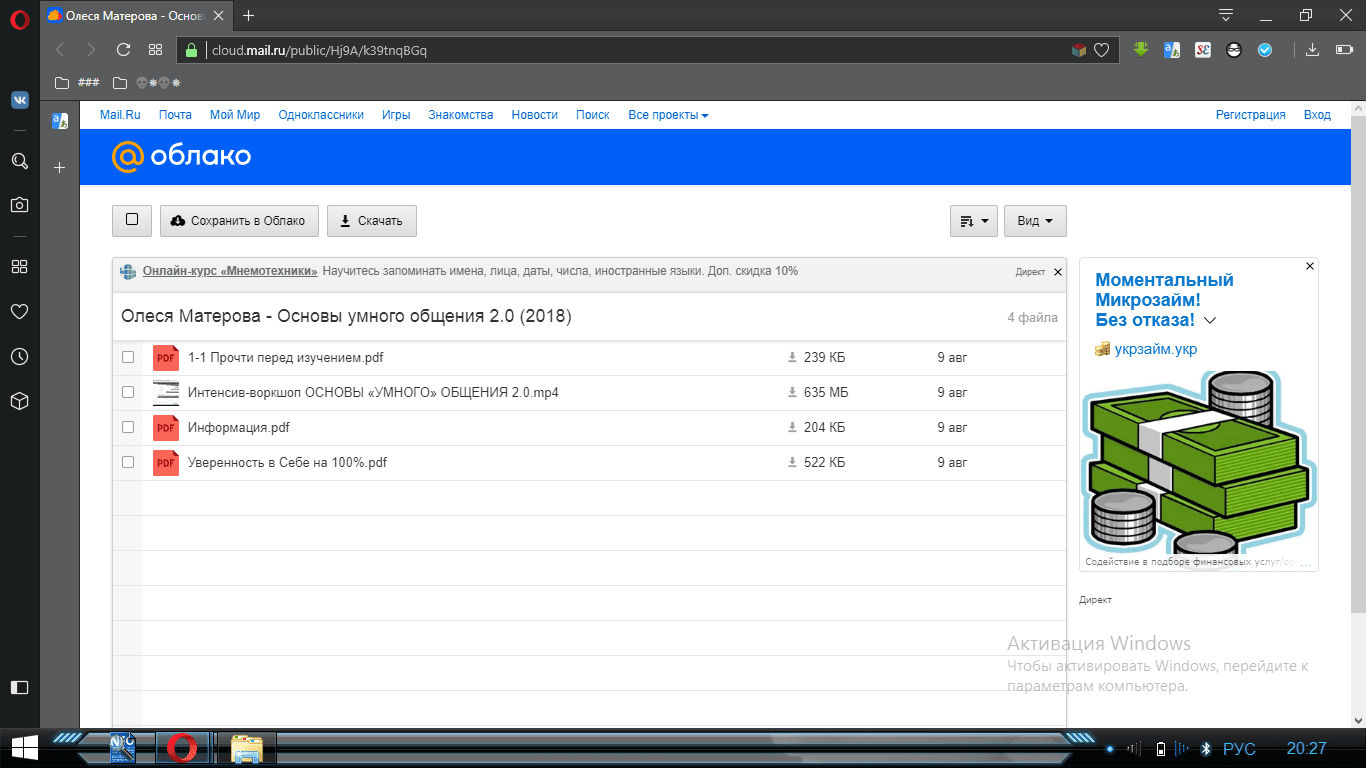This screenshot has height=768, width=1366.
Task: Open Speed Dial grid next to reload
Action: [155, 50]
